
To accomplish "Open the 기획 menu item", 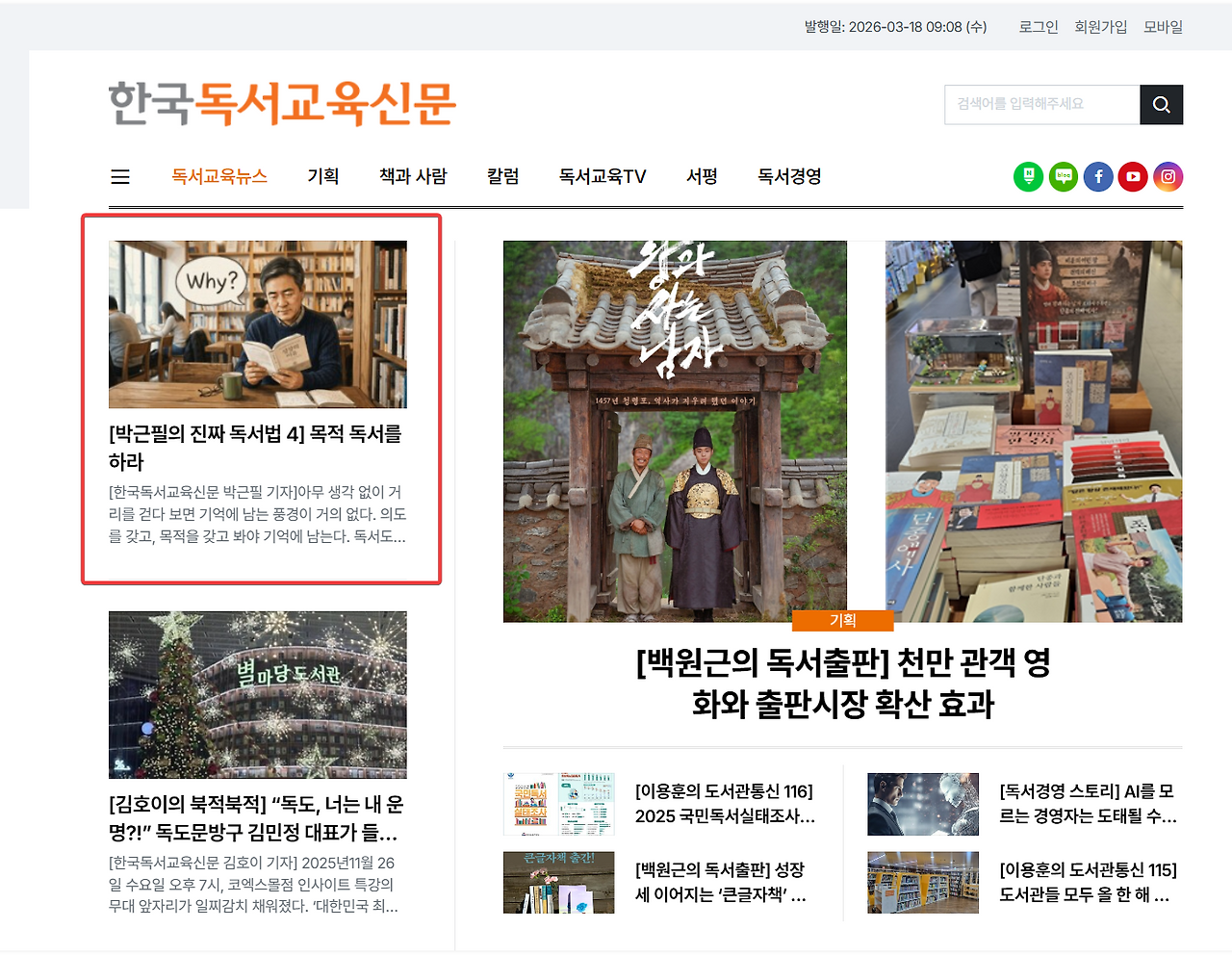I will coord(323,176).
